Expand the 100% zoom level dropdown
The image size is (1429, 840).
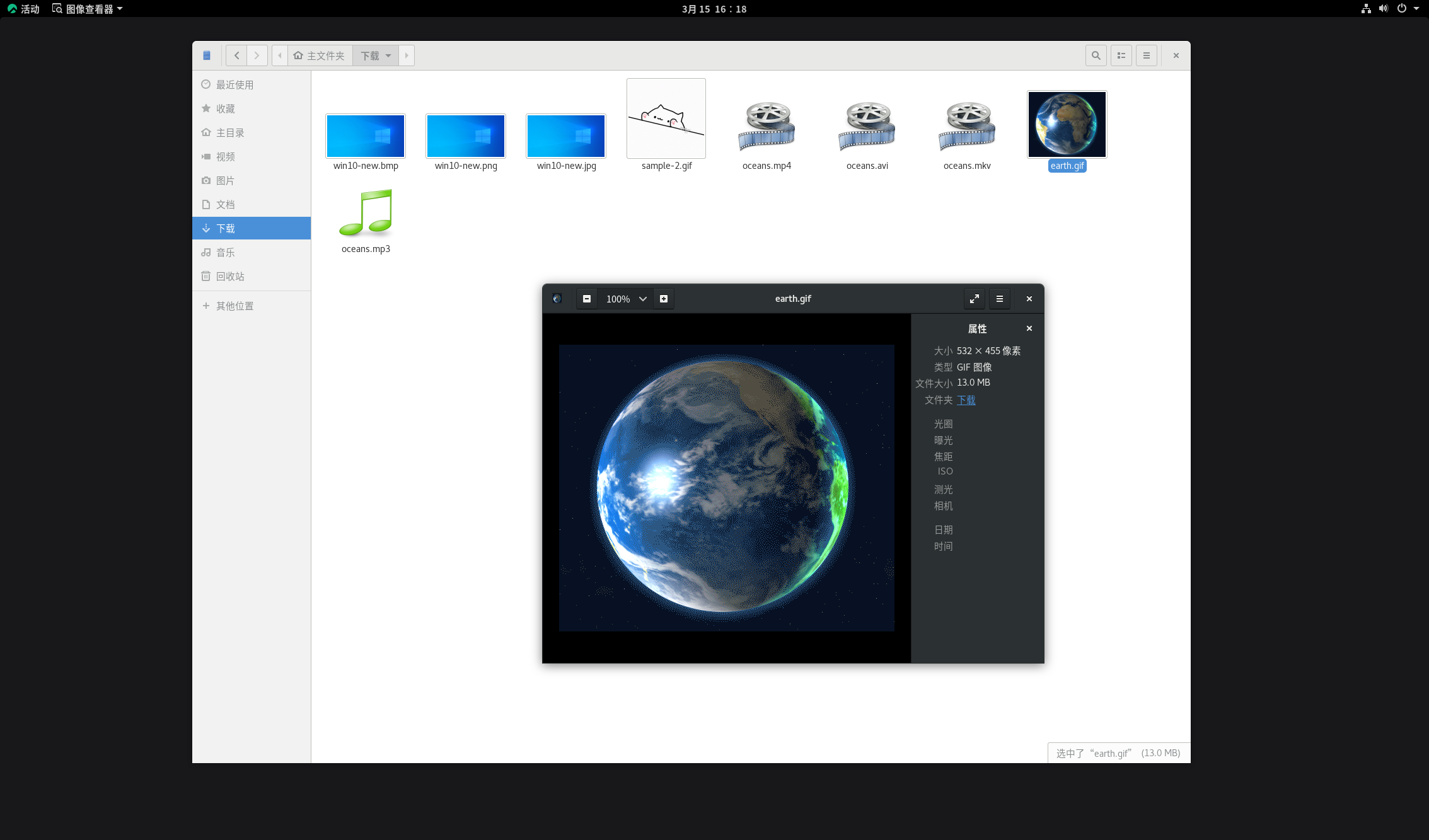point(642,299)
